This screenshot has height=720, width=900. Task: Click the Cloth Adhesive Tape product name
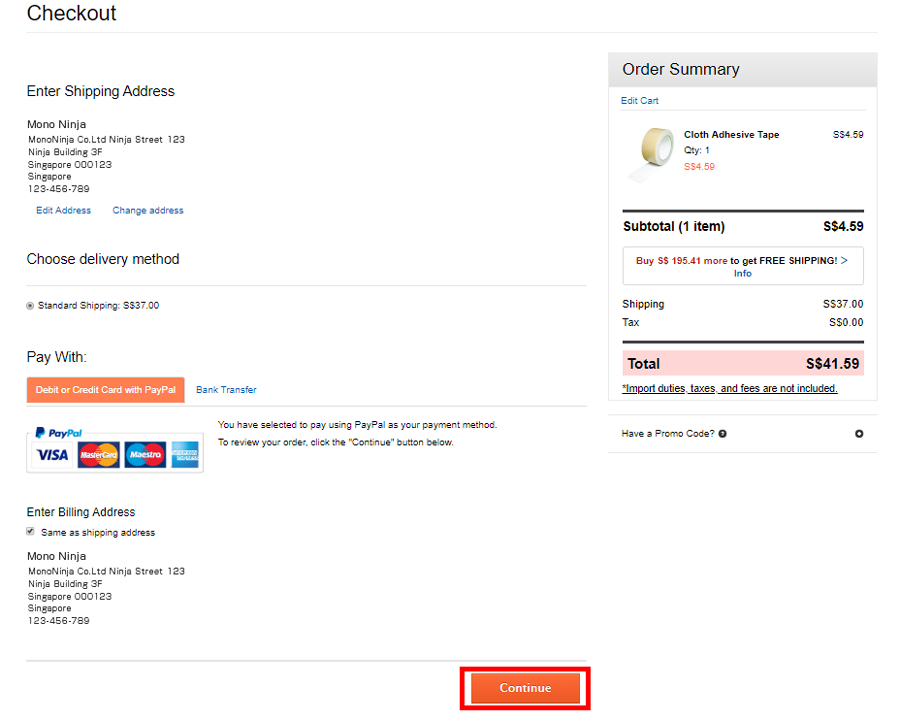[731, 134]
